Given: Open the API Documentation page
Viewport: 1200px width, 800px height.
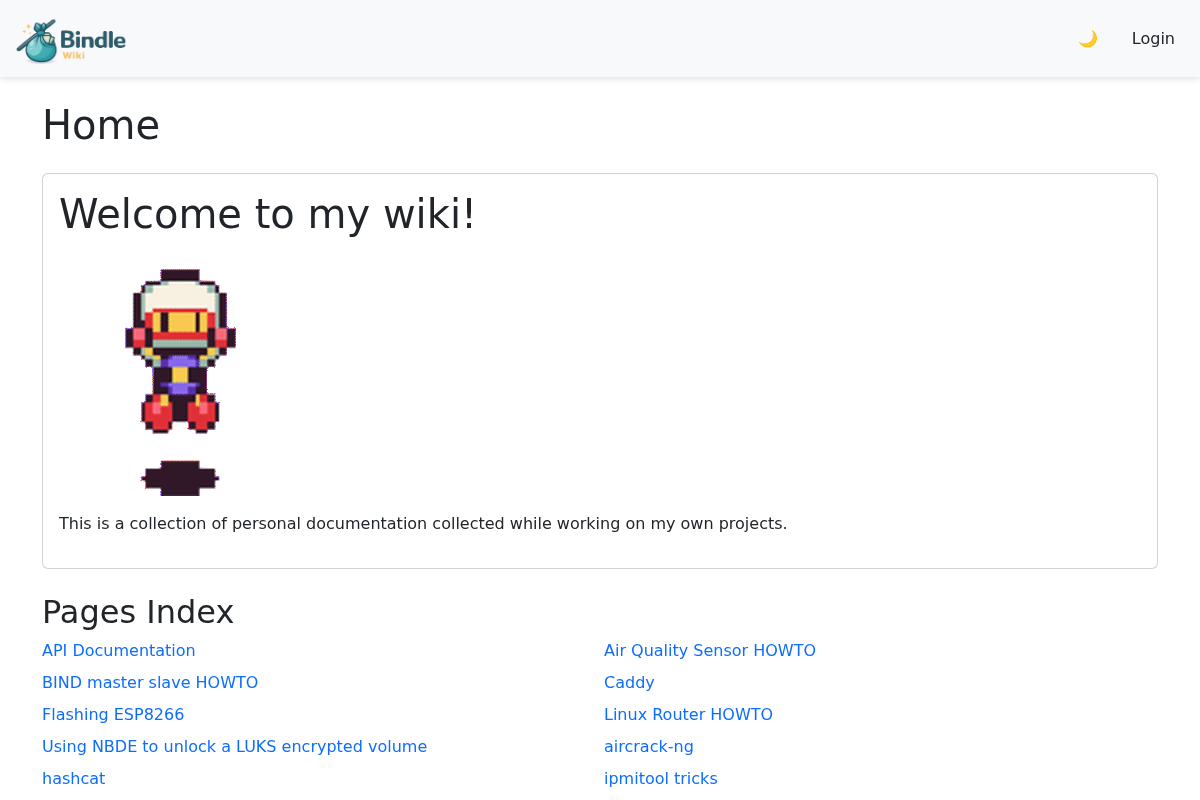Looking at the screenshot, I should [x=119, y=651].
